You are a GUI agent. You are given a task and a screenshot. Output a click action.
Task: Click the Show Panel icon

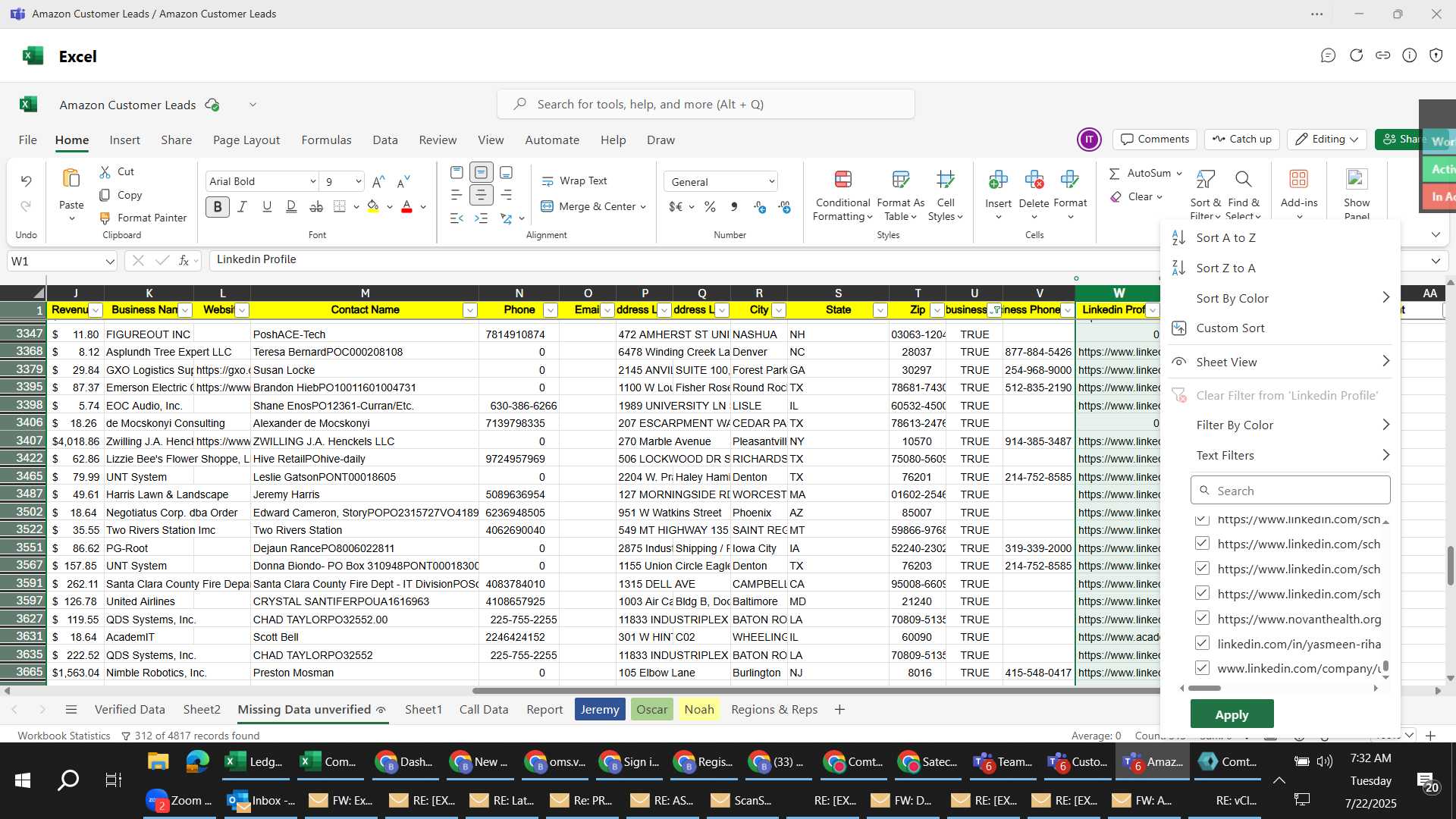point(1356,179)
